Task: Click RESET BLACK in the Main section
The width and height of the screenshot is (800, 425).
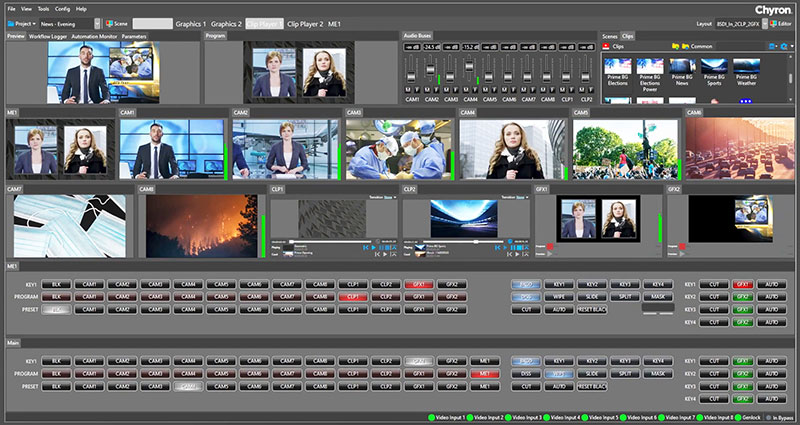Action: pyautogui.click(x=591, y=386)
